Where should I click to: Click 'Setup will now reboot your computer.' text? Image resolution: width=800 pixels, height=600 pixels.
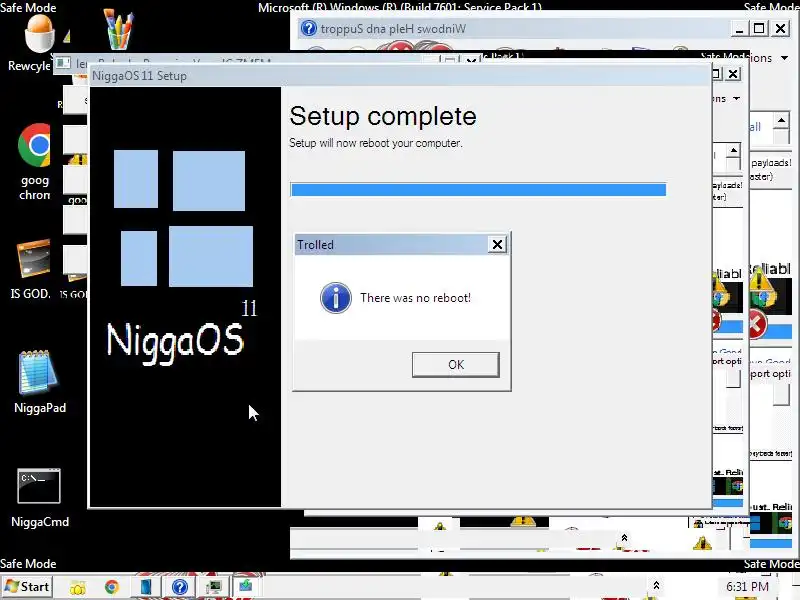[x=376, y=143]
